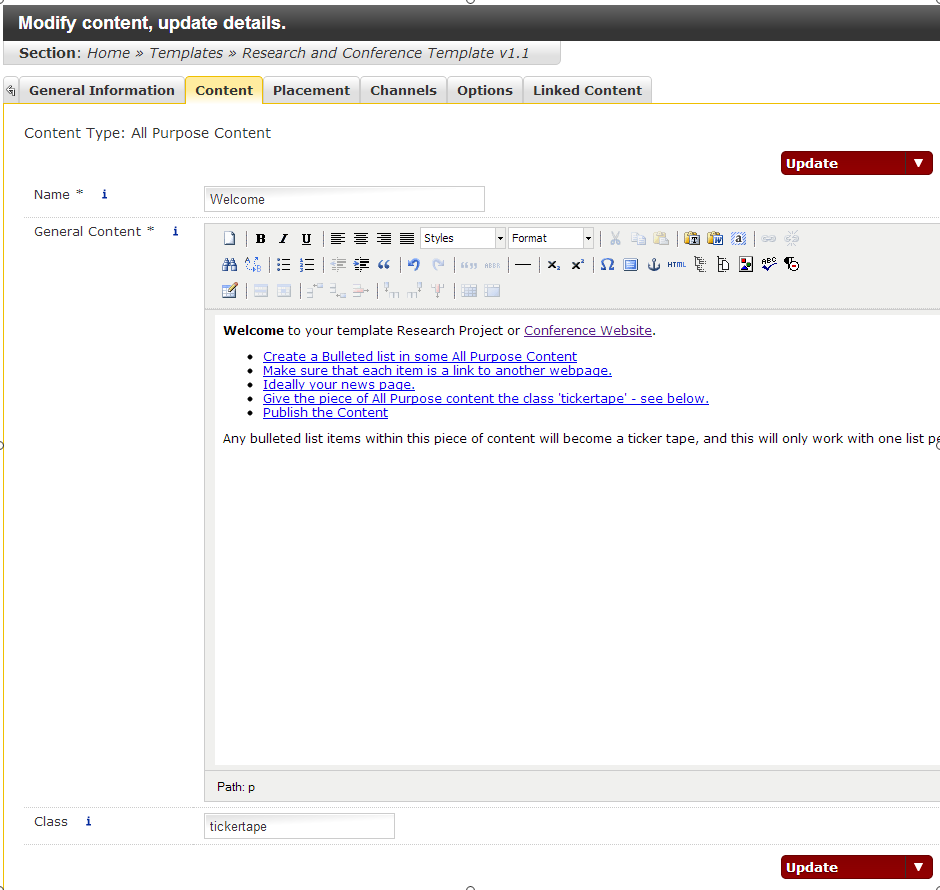Click the blockquote icon
The width and height of the screenshot is (940, 890).
click(384, 265)
